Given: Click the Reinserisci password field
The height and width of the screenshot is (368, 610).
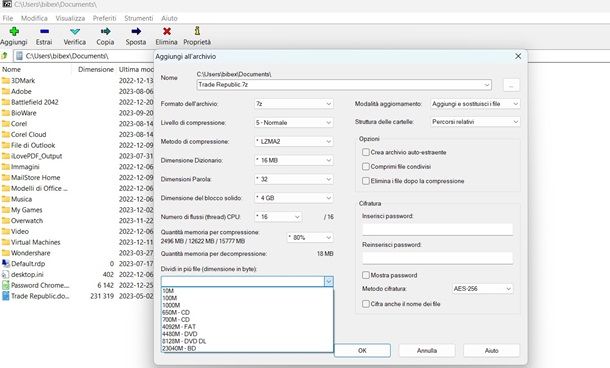Looking at the screenshot, I should tap(438, 258).
